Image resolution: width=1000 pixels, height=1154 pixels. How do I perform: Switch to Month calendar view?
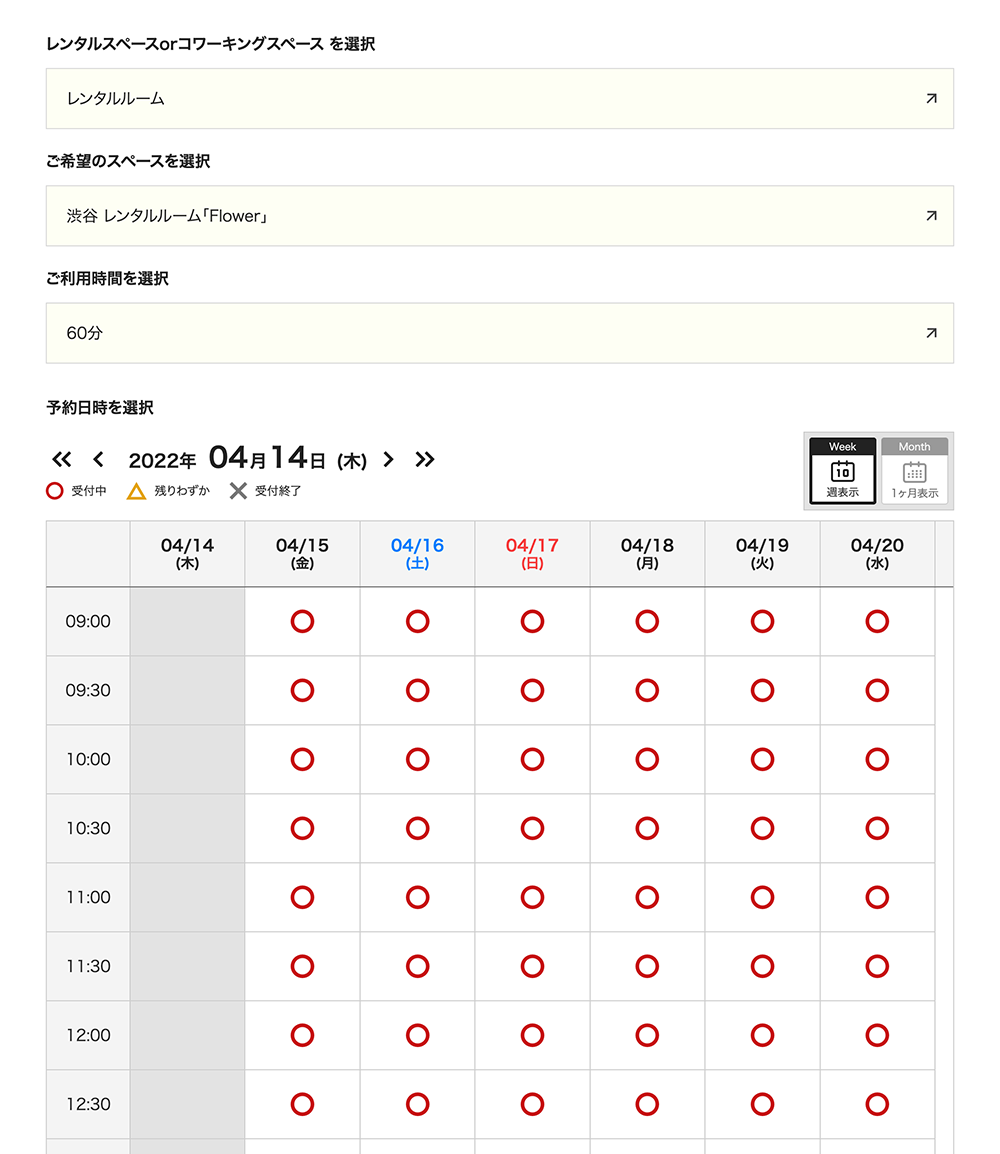coord(914,471)
